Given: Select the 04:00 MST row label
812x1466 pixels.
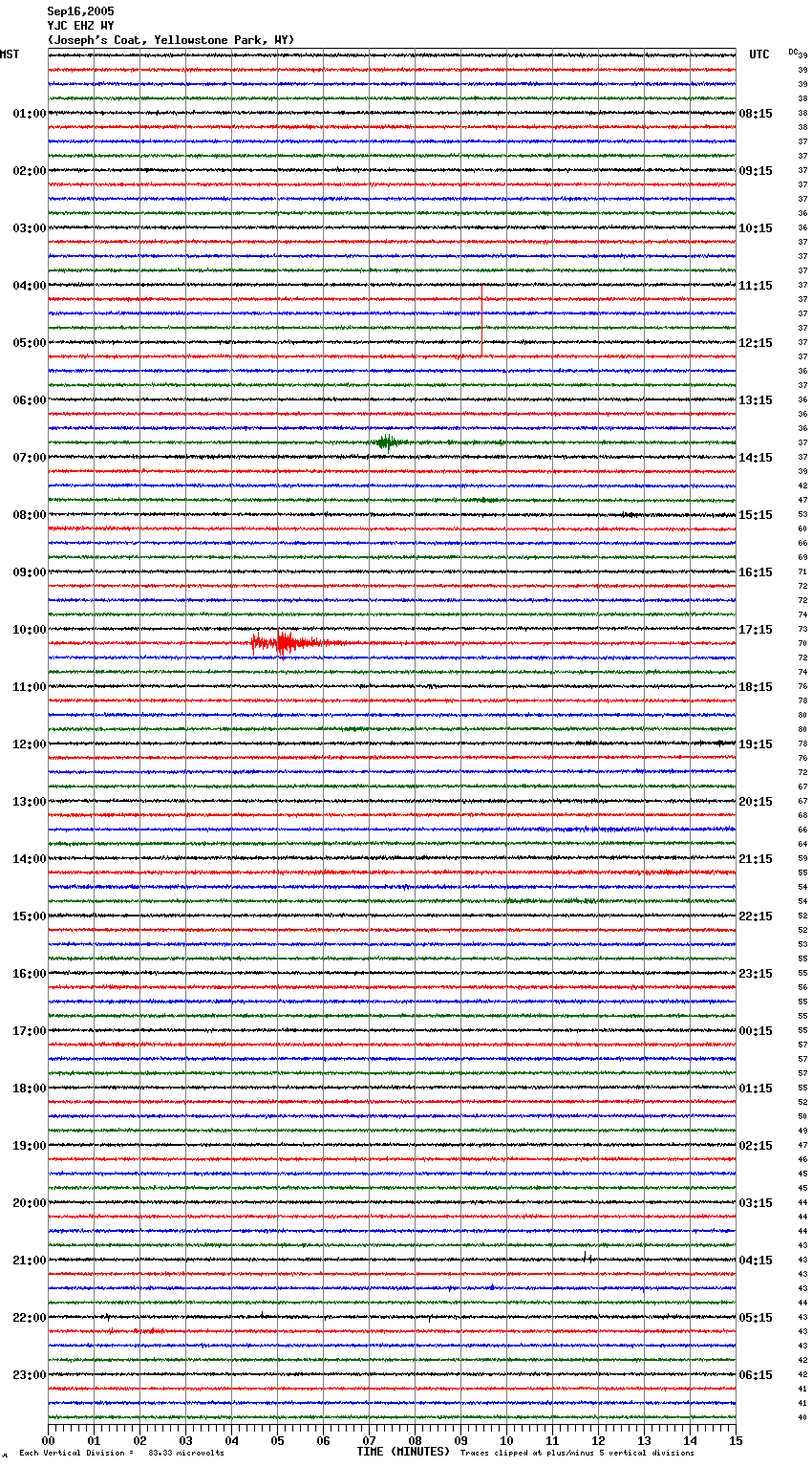Looking at the screenshot, I should pyautogui.click(x=30, y=286).
